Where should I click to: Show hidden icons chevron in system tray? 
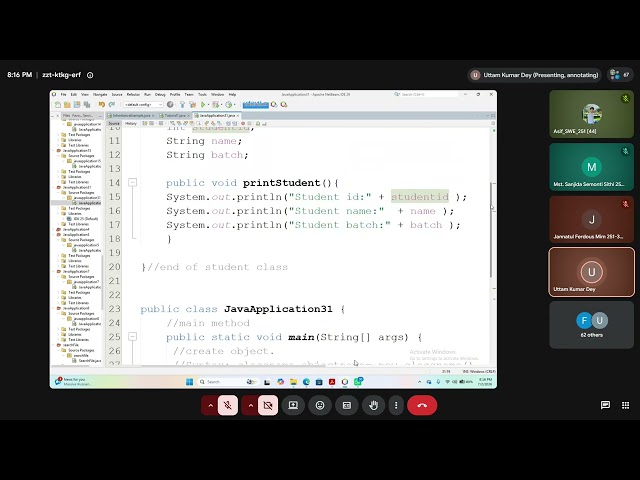(x=420, y=382)
